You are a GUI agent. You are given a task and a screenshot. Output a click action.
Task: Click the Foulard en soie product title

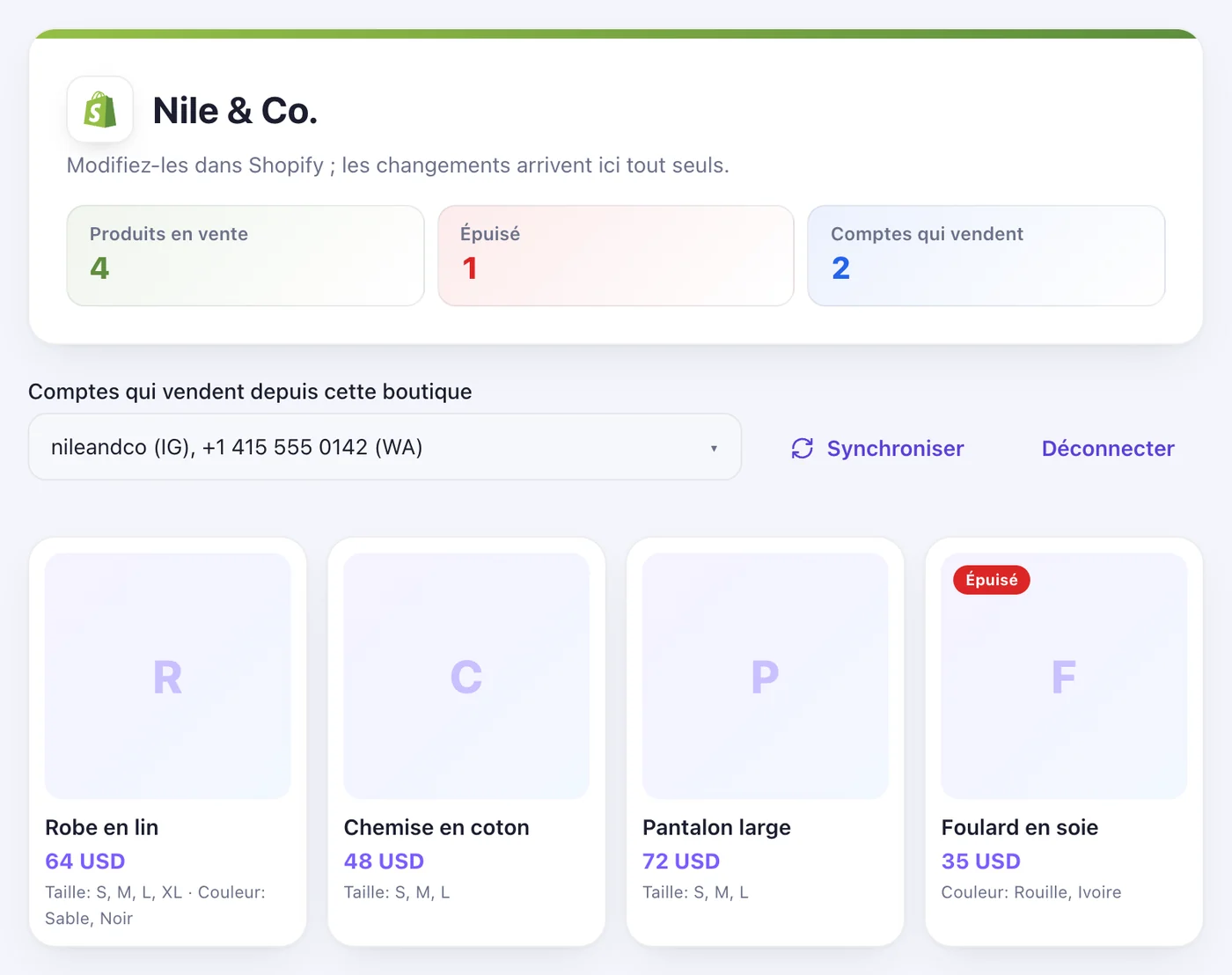coord(1020,827)
